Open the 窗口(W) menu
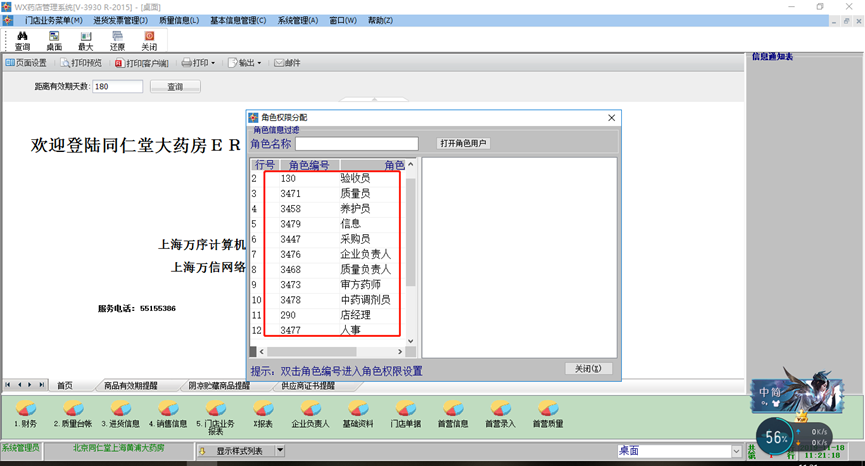 tap(343, 20)
